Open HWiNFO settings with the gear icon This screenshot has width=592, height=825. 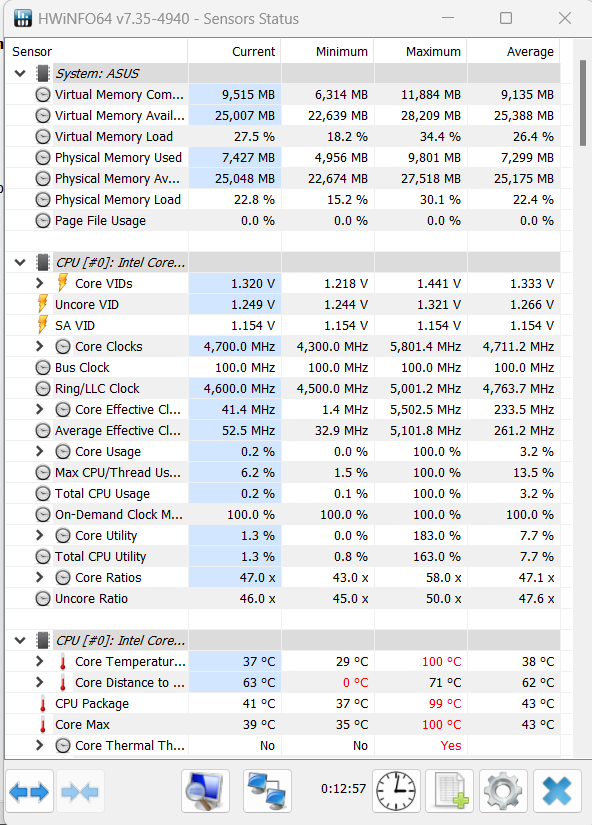(502, 791)
